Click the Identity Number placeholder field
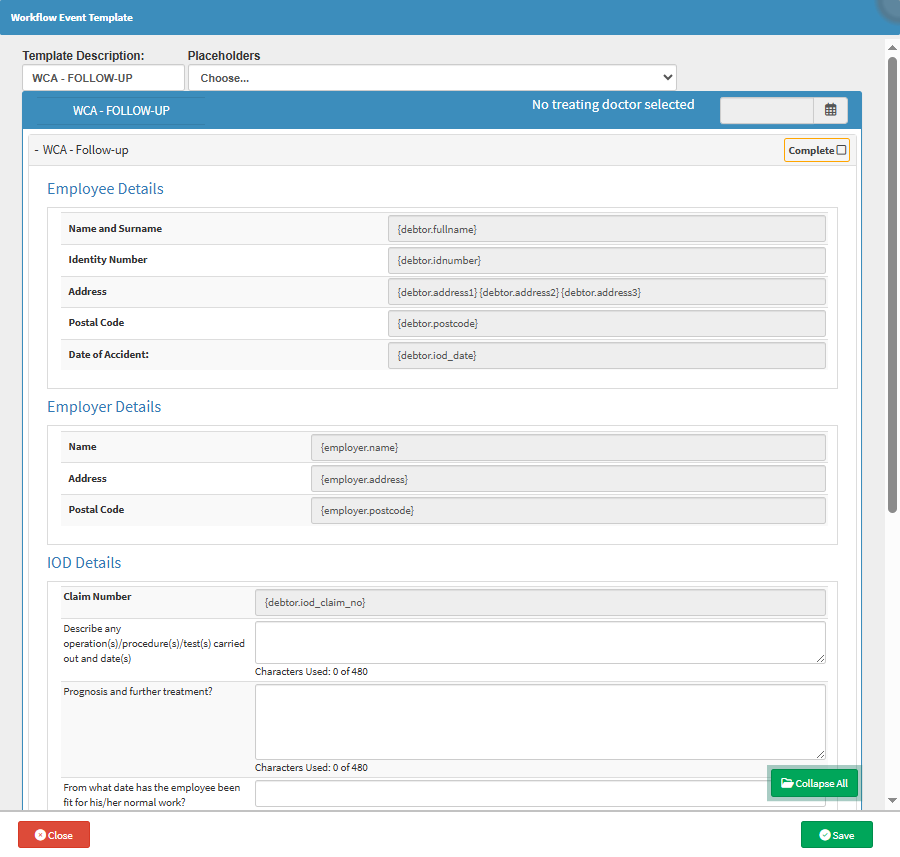Image resolution: width=900 pixels, height=857 pixels. [x=606, y=260]
